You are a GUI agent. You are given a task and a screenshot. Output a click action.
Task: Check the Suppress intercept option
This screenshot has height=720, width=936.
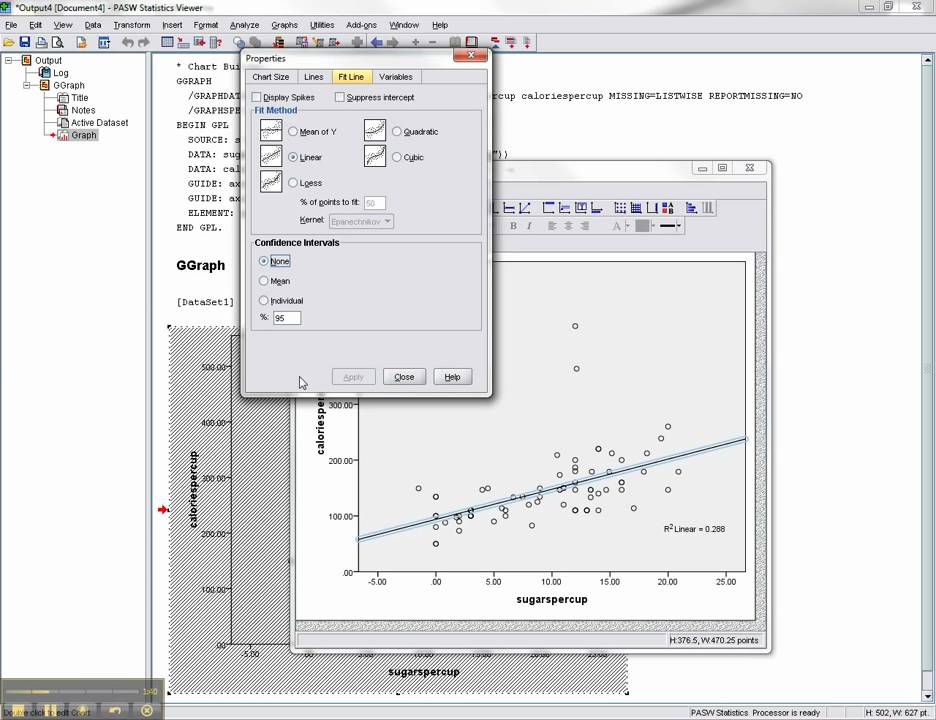[x=340, y=97]
